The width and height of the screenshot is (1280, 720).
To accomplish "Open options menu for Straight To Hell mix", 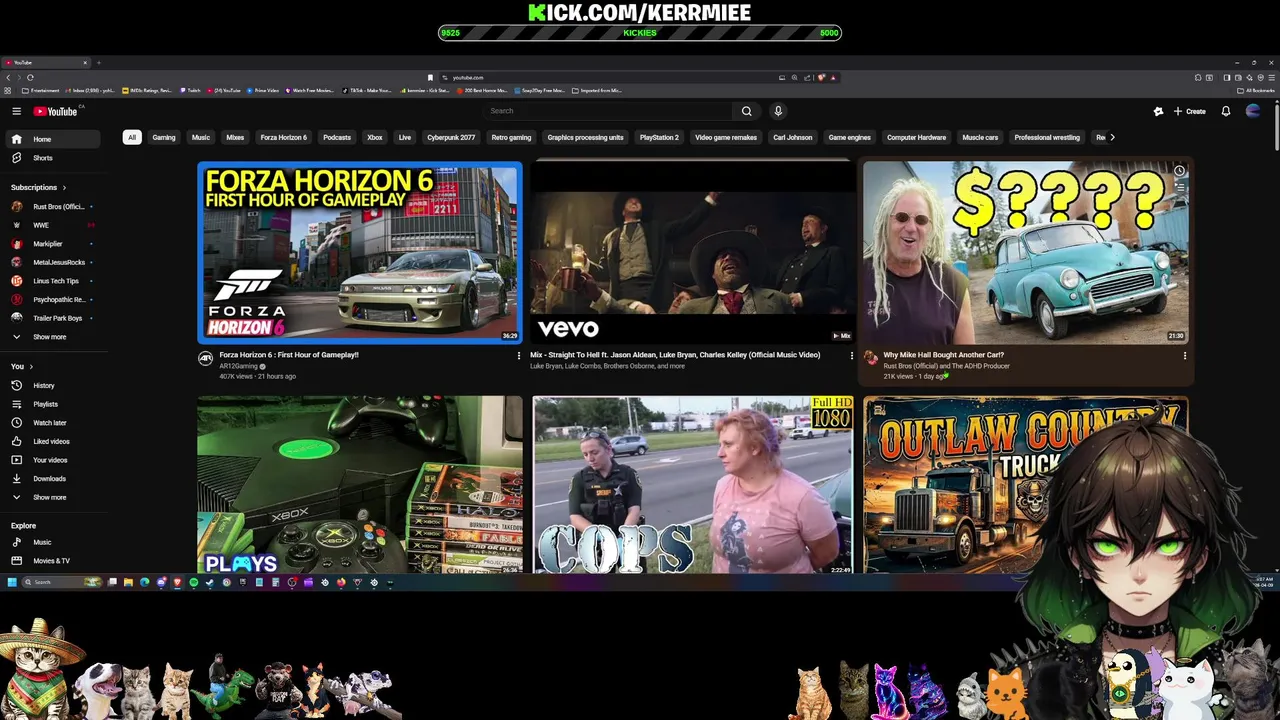I will pyautogui.click(x=851, y=355).
